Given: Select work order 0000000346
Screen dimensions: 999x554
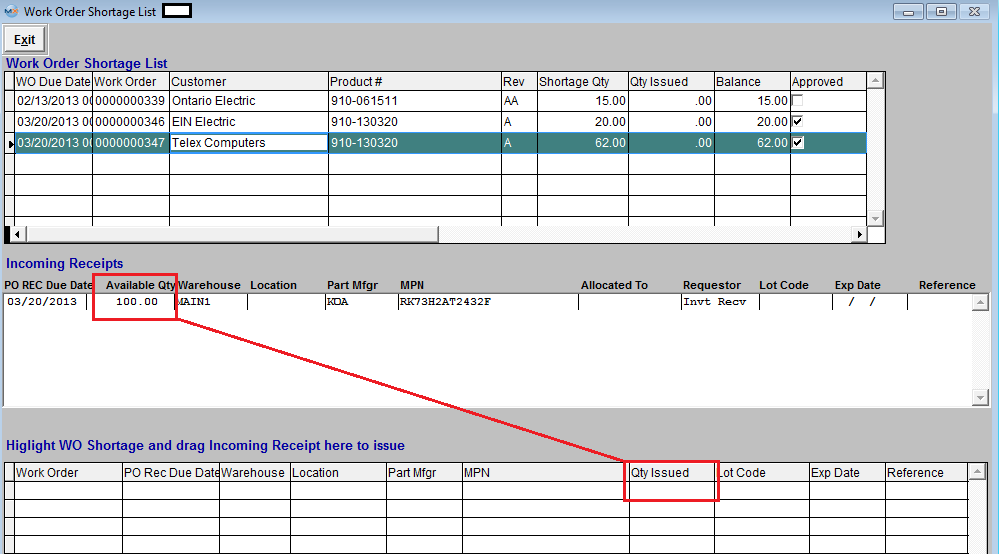Looking at the screenshot, I should (131, 122).
